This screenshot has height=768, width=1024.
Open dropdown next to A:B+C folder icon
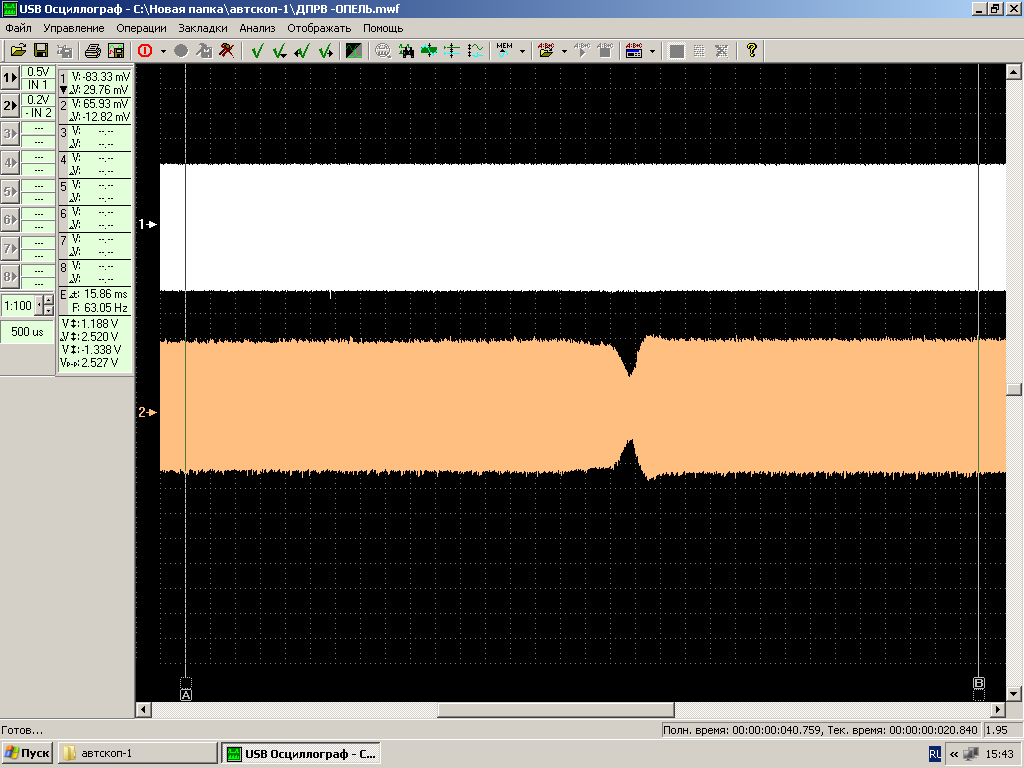pyautogui.click(x=564, y=51)
